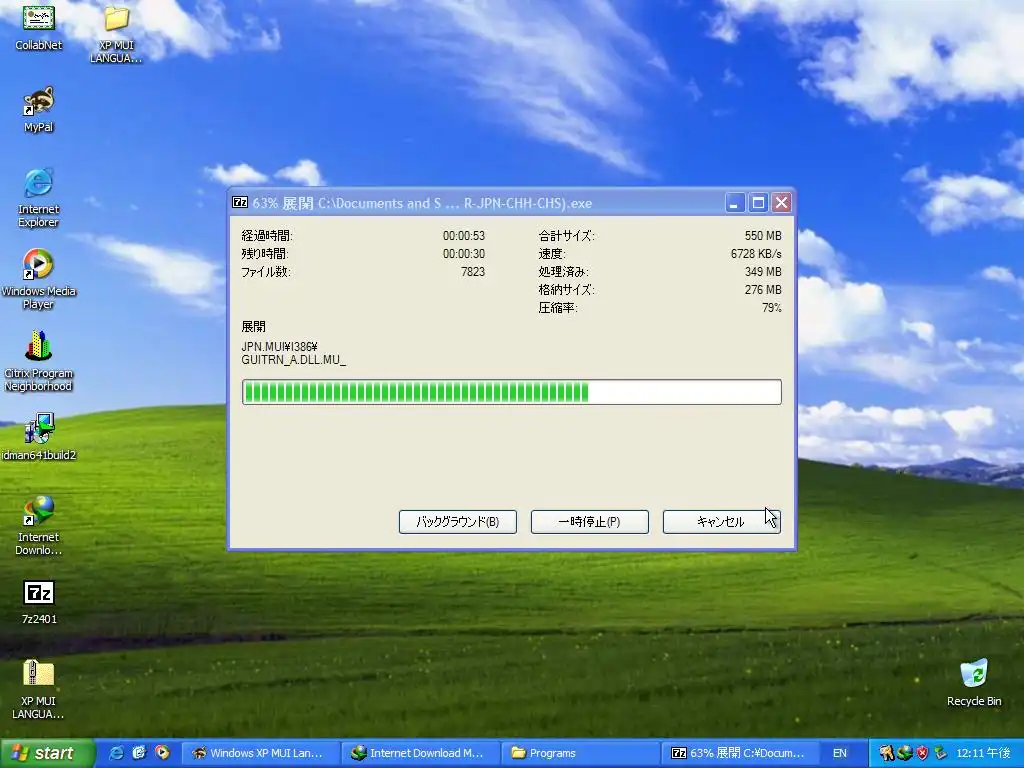Viewport: 1024px width, 768px height.
Task: Click the 00:00:30 remaining time value
Action: point(464,253)
